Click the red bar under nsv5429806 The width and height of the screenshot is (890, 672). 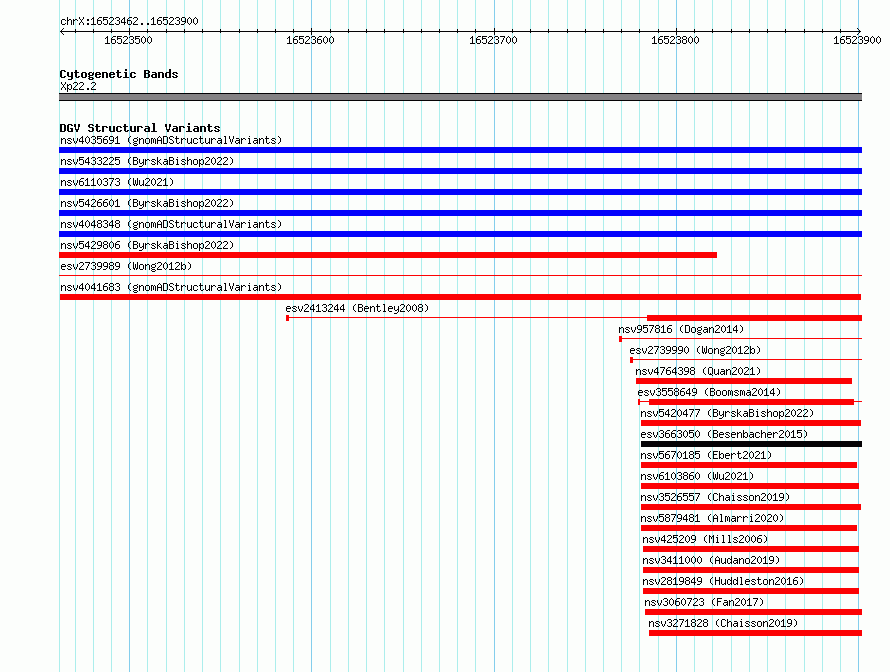(x=388, y=255)
